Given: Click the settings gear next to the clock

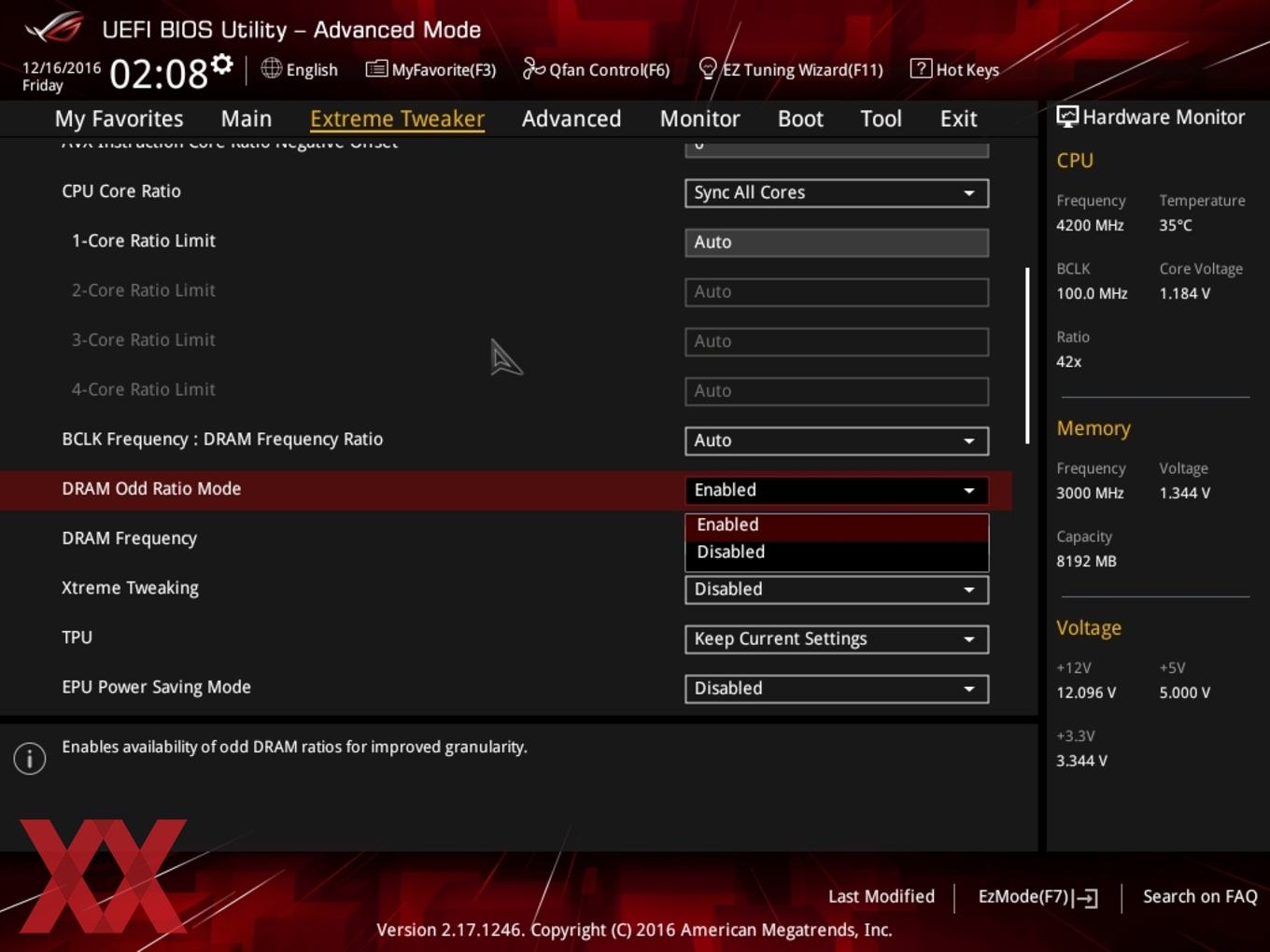Looking at the screenshot, I should [x=222, y=63].
